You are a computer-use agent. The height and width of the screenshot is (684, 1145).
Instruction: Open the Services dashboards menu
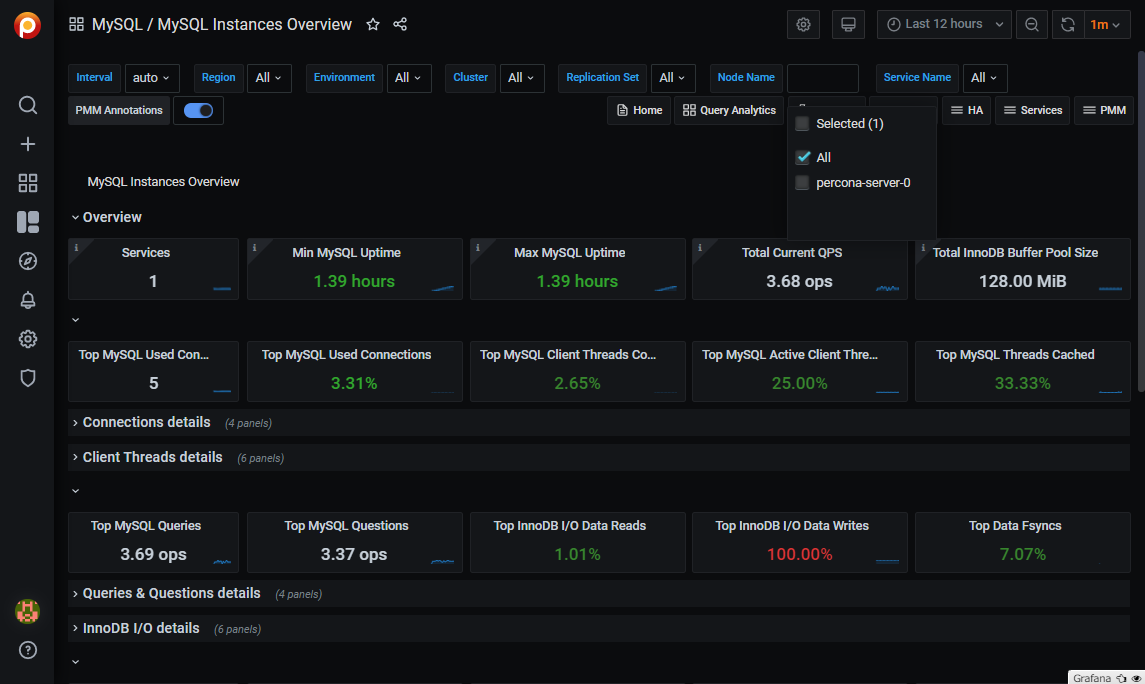click(x=1033, y=110)
